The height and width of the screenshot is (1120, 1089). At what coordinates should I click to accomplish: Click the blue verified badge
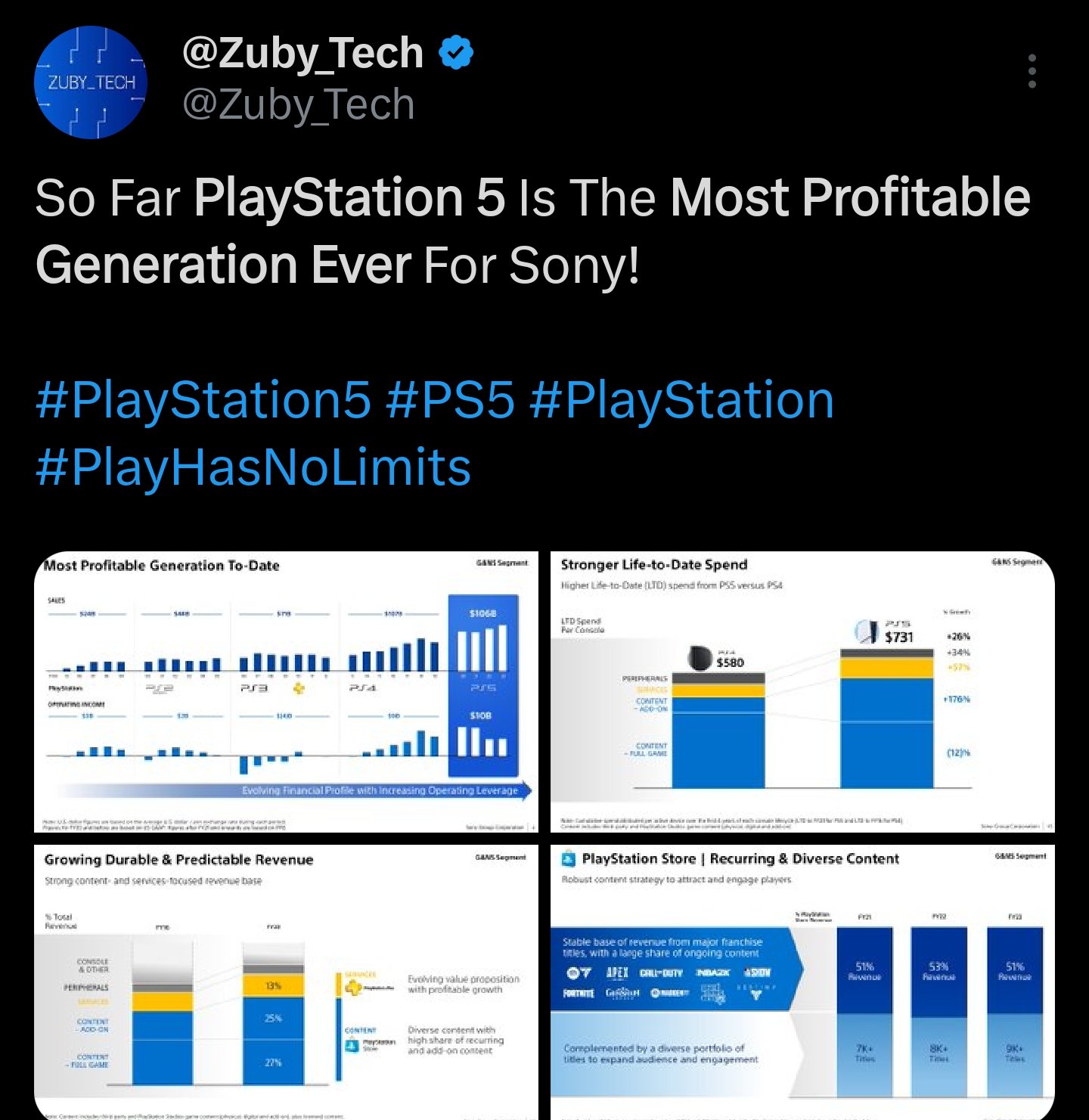[x=456, y=53]
